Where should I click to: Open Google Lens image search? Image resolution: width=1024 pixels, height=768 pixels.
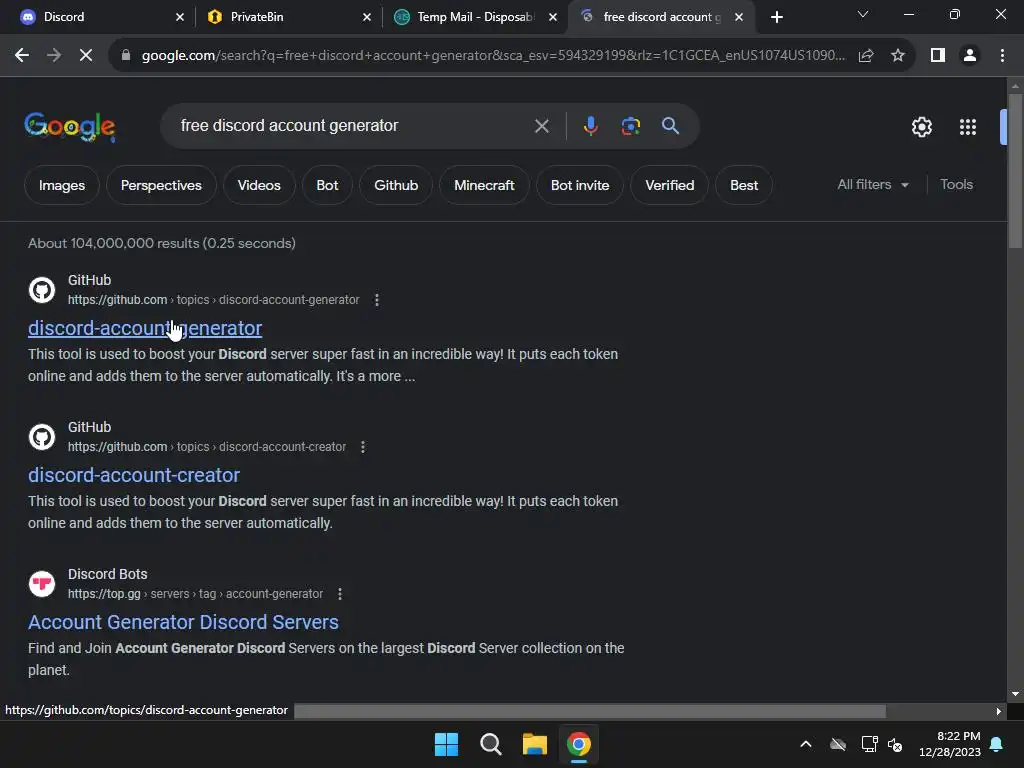click(x=631, y=125)
